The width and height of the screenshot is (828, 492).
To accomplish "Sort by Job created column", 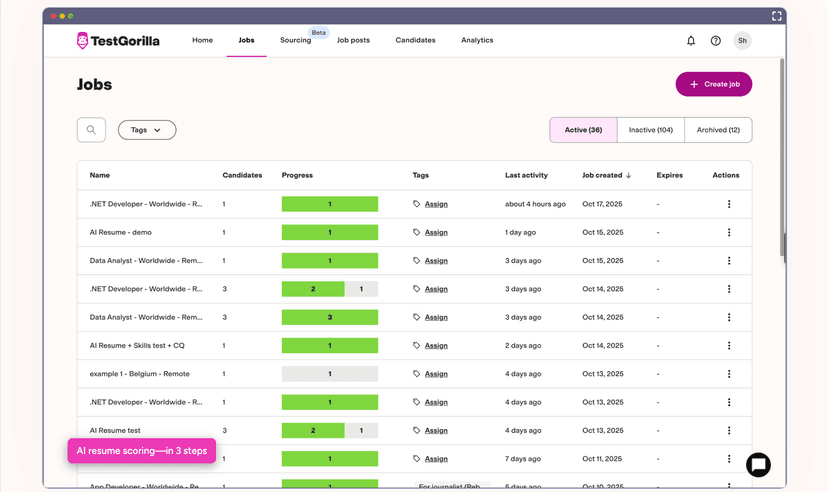I will coord(606,175).
